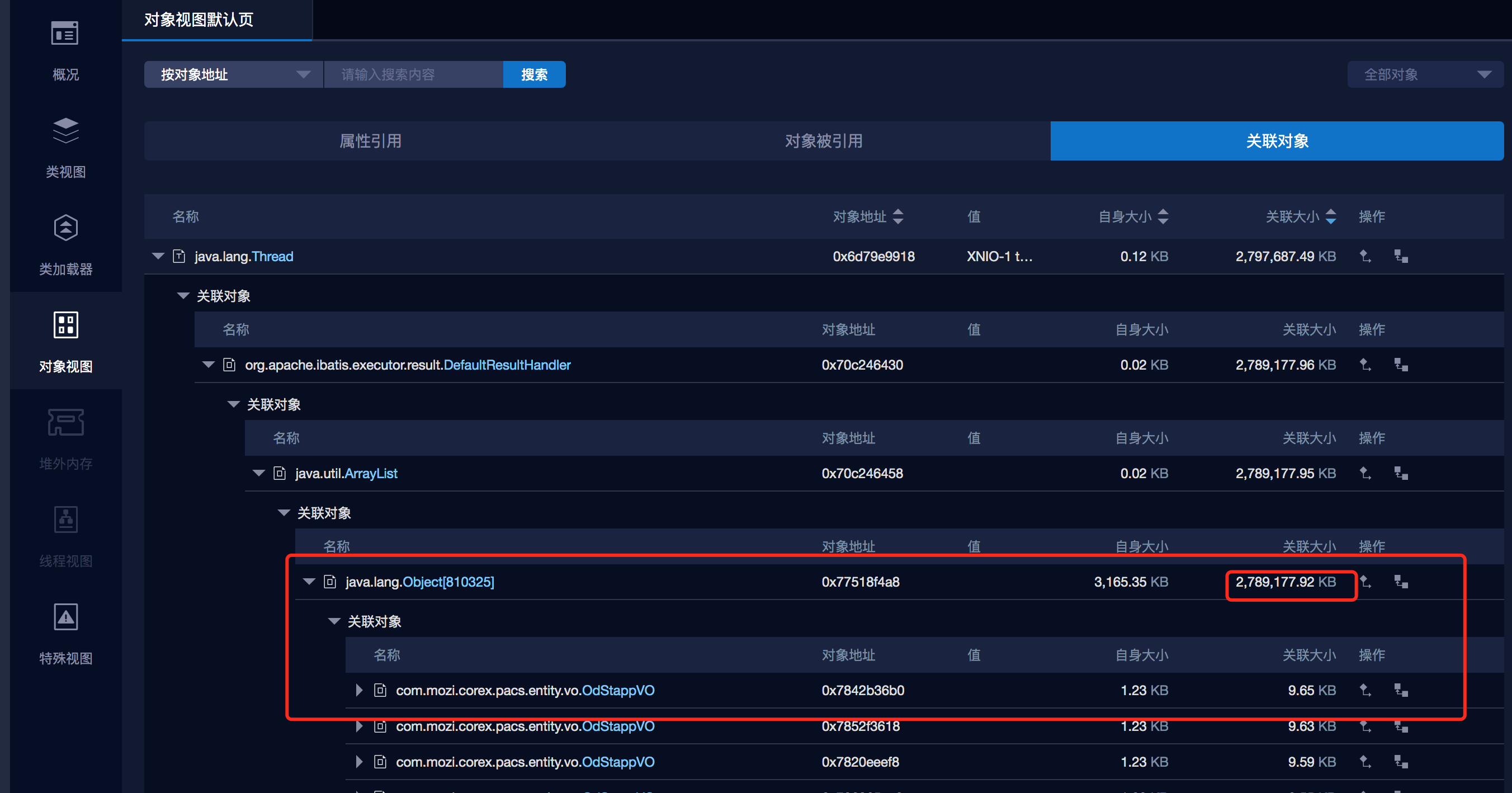Click the tree action icon in the OdStappVO 0x7852f3618 row
The image size is (1512, 793).
click(x=1401, y=726)
